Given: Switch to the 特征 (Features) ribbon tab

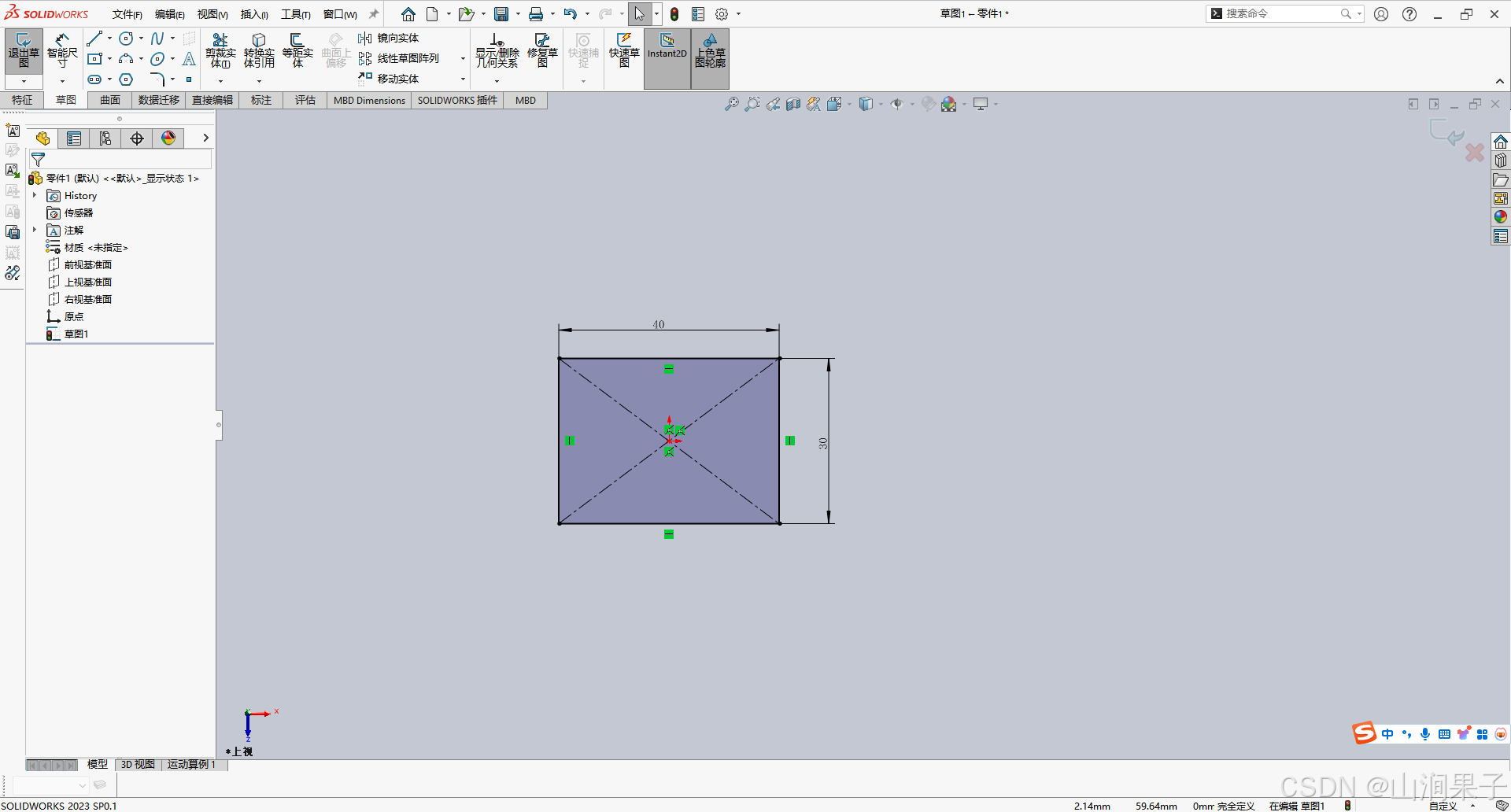Looking at the screenshot, I should click(x=21, y=100).
